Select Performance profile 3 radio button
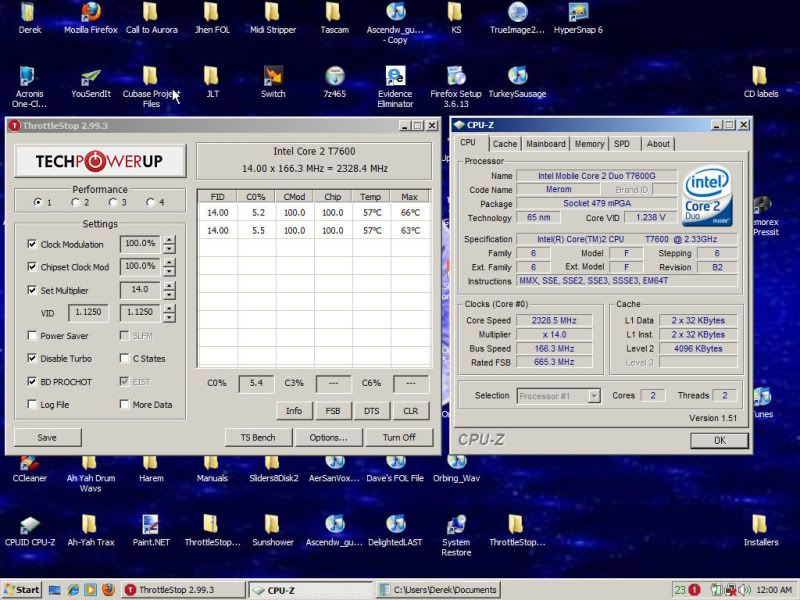800x600 pixels. click(x=113, y=202)
